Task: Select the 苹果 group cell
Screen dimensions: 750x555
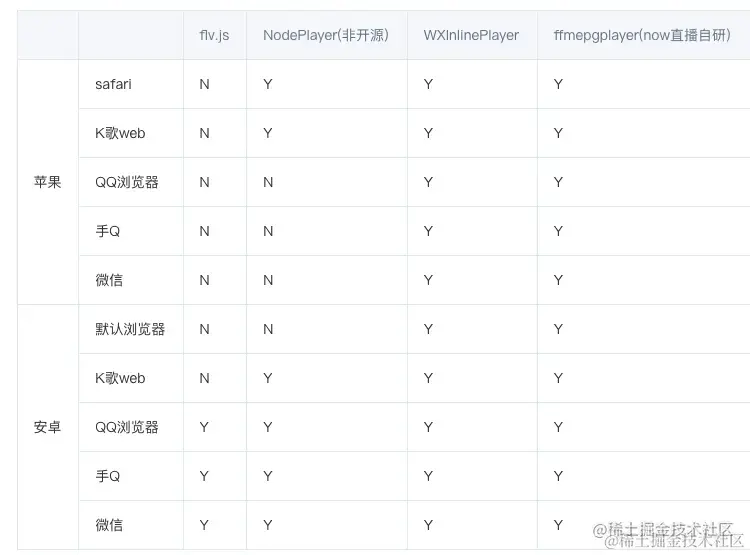Action: point(47,182)
